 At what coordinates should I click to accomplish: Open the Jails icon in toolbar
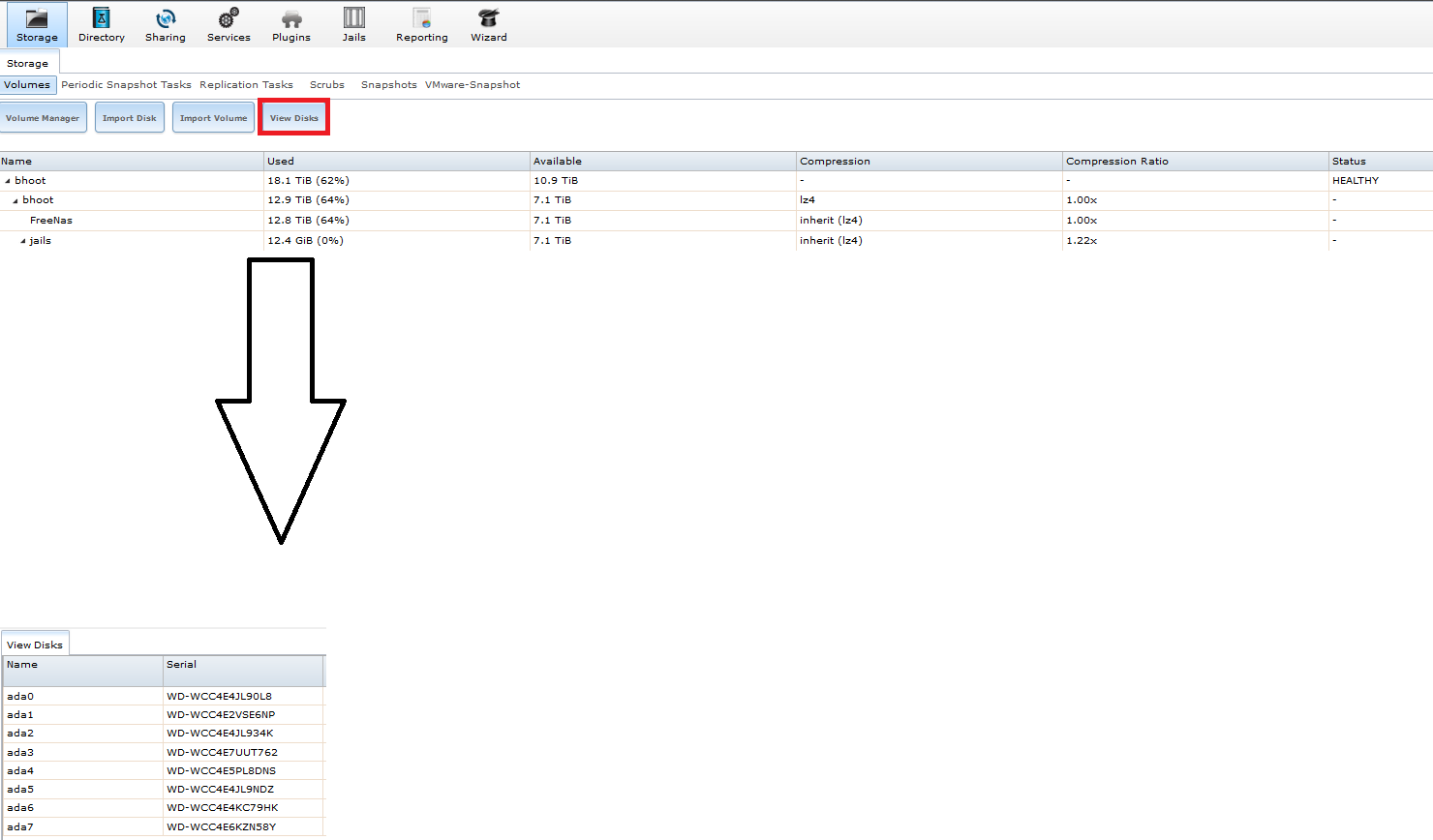coord(354,18)
